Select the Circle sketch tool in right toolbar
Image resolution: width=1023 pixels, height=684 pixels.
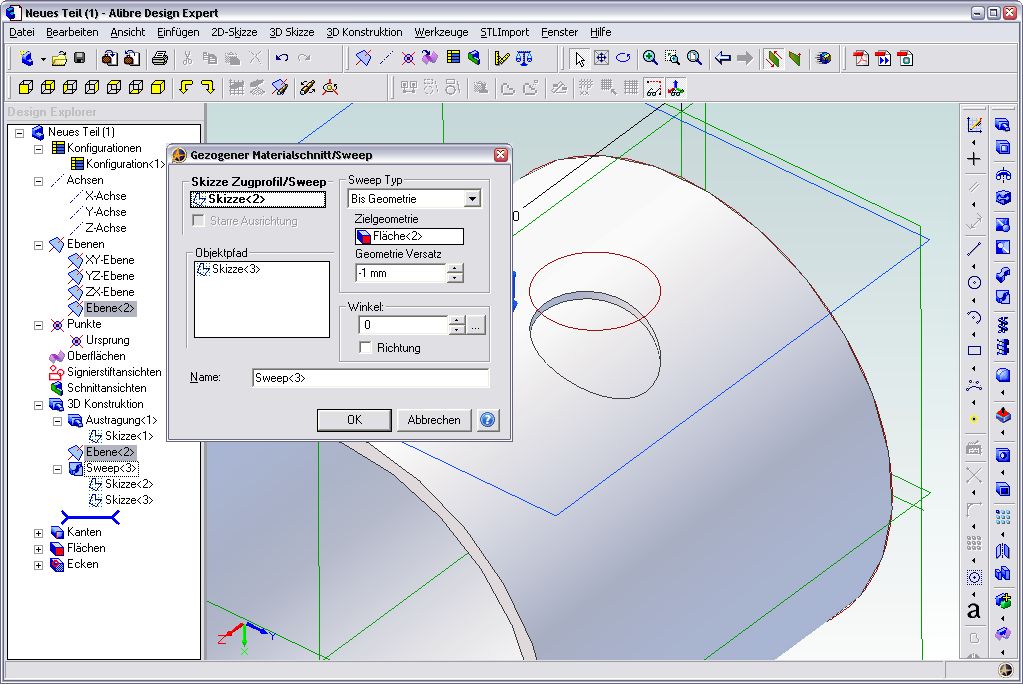974,283
